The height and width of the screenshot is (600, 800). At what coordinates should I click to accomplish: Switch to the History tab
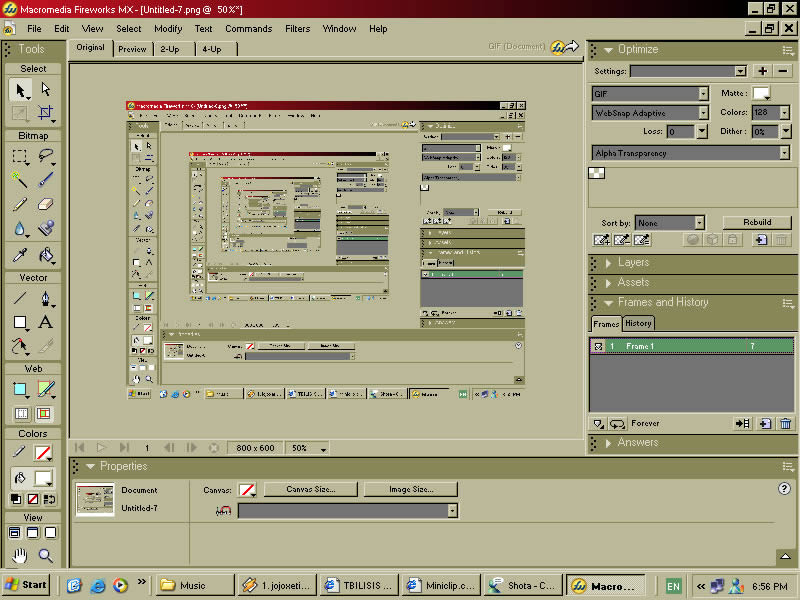[639, 323]
